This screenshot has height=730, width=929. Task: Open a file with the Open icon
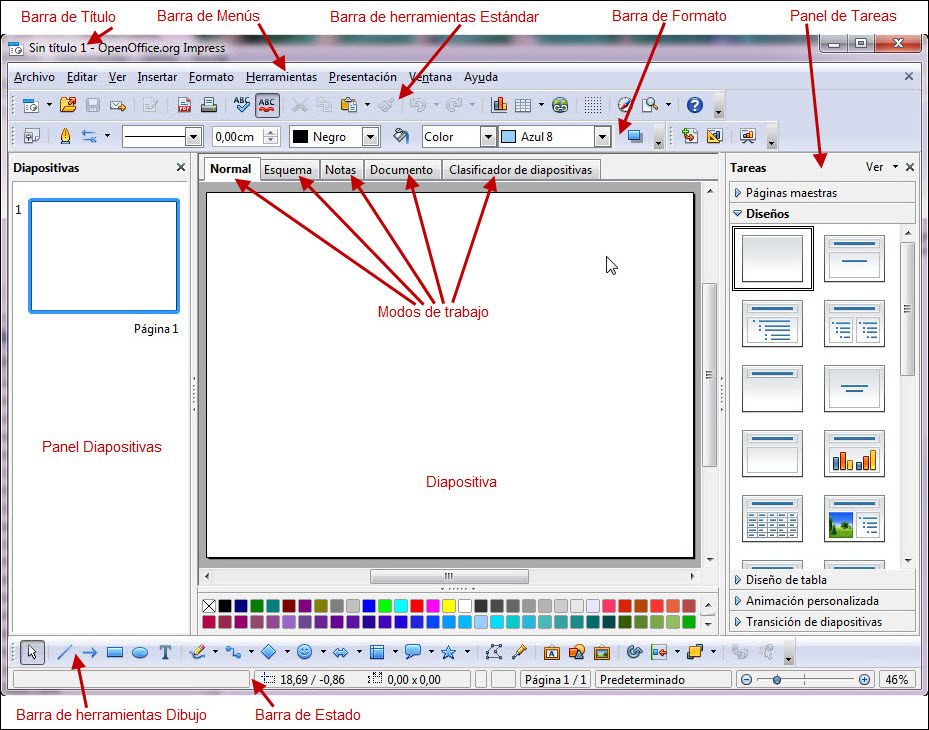coord(68,105)
